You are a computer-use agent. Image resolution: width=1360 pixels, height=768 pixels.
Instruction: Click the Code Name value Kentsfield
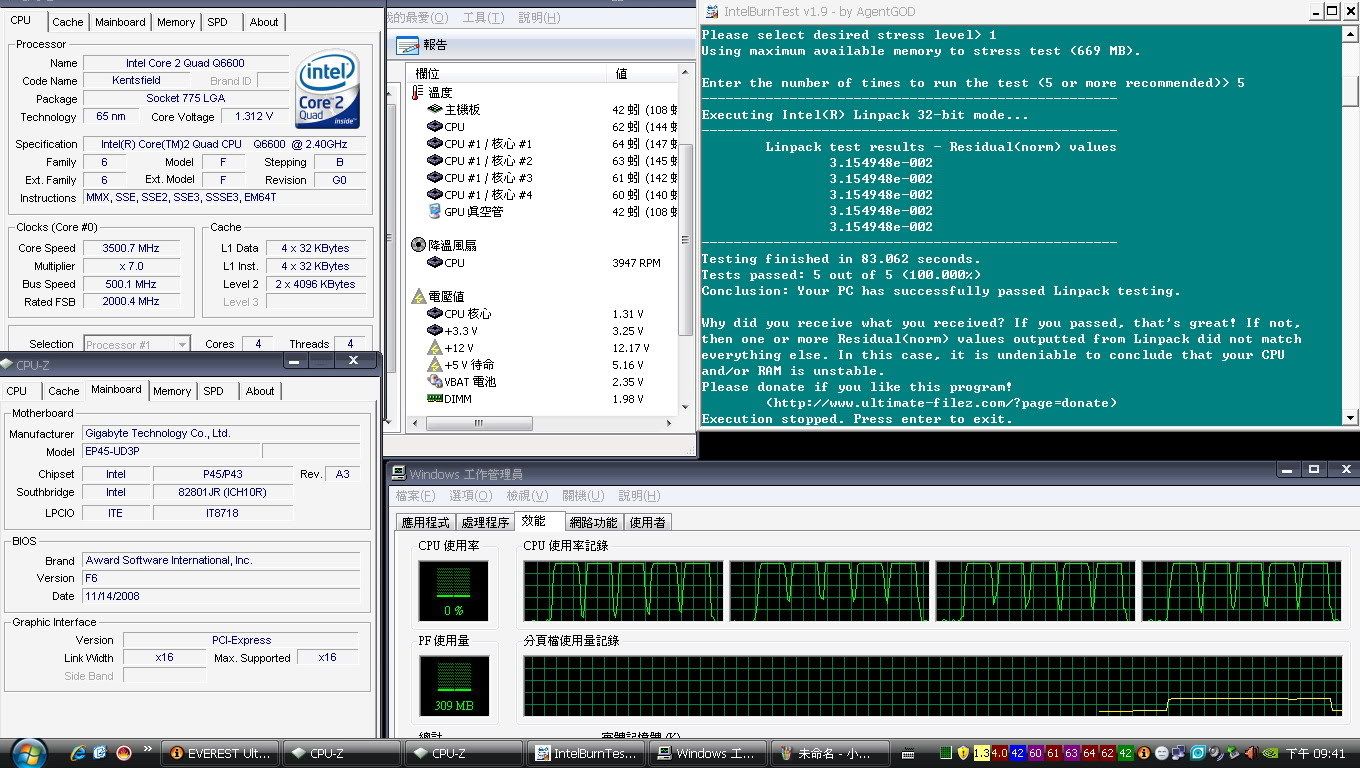(x=136, y=81)
